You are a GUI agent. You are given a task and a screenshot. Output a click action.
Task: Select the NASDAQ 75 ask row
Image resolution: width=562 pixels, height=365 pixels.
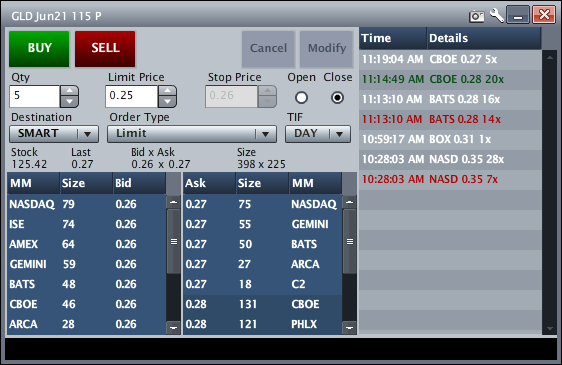coord(262,204)
